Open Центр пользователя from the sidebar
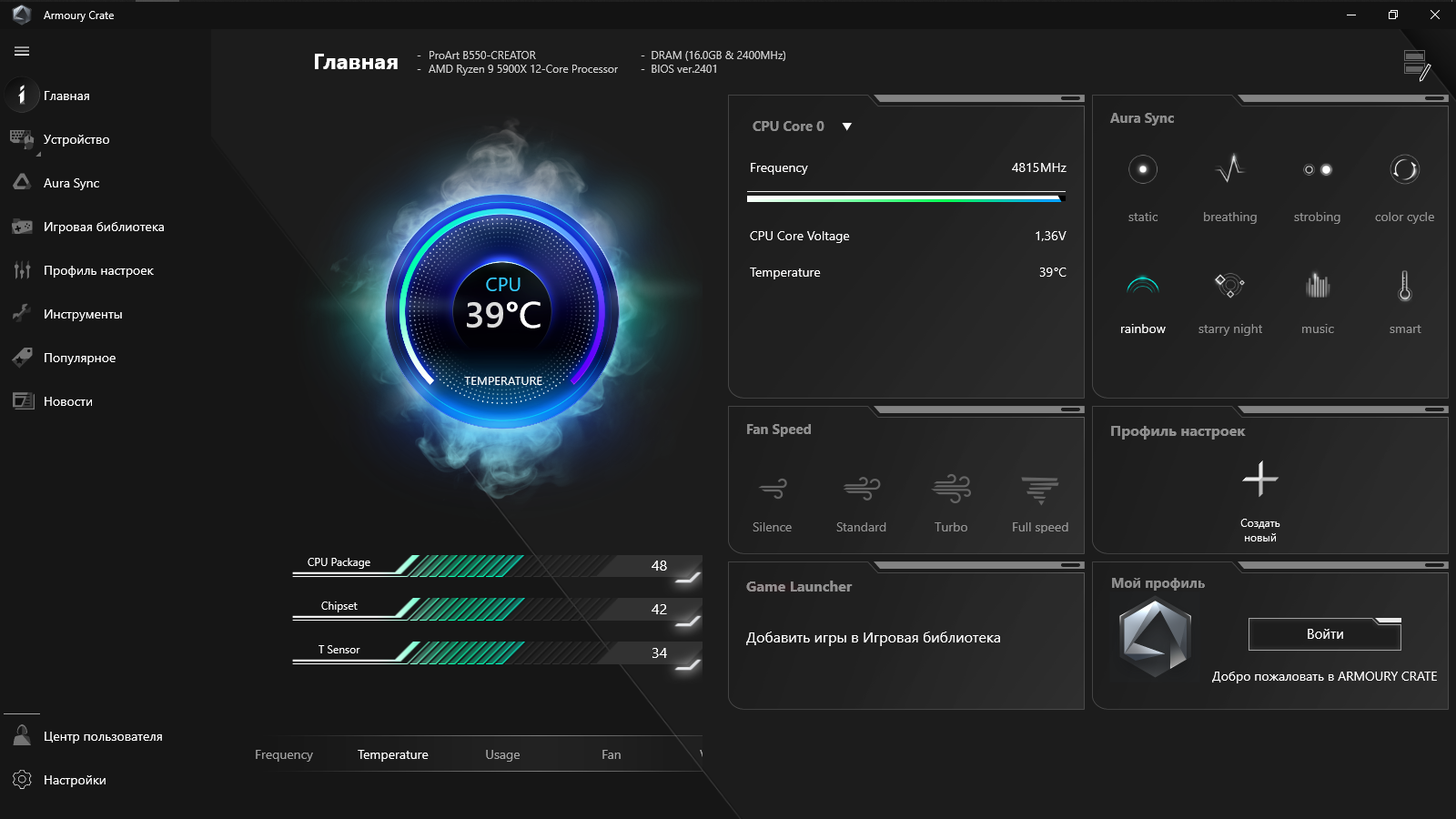Screen dimensions: 1456x819 click(x=103, y=736)
